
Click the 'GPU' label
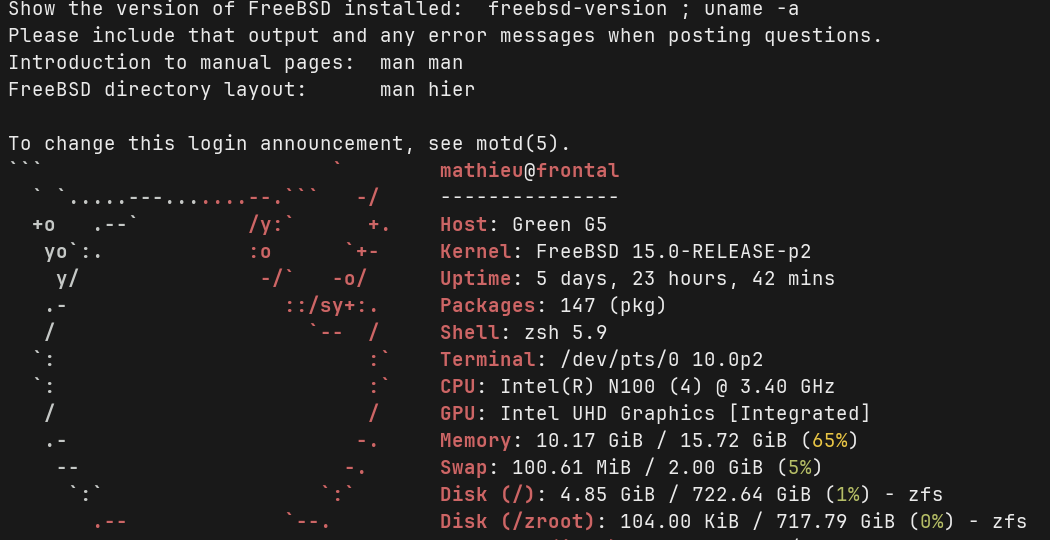[x=457, y=414]
